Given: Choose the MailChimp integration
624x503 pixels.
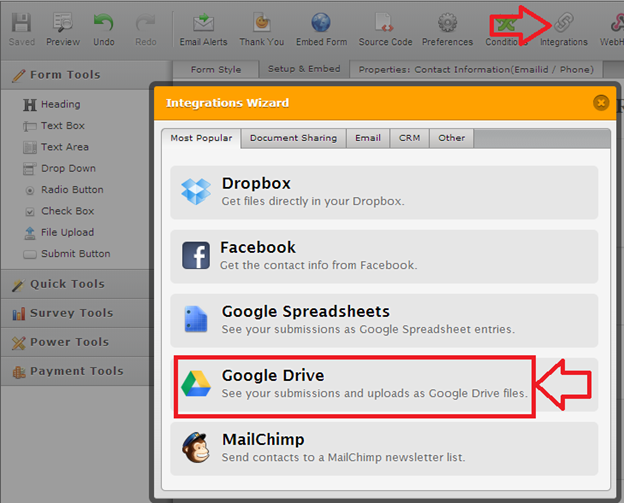Looking at the screenshot, I should point(384,449).
